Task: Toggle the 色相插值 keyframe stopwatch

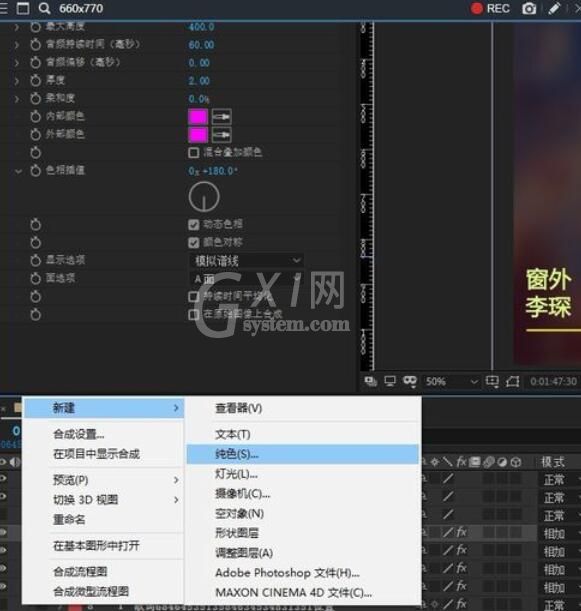Action: pyautogui.click(x=35, y=171)
